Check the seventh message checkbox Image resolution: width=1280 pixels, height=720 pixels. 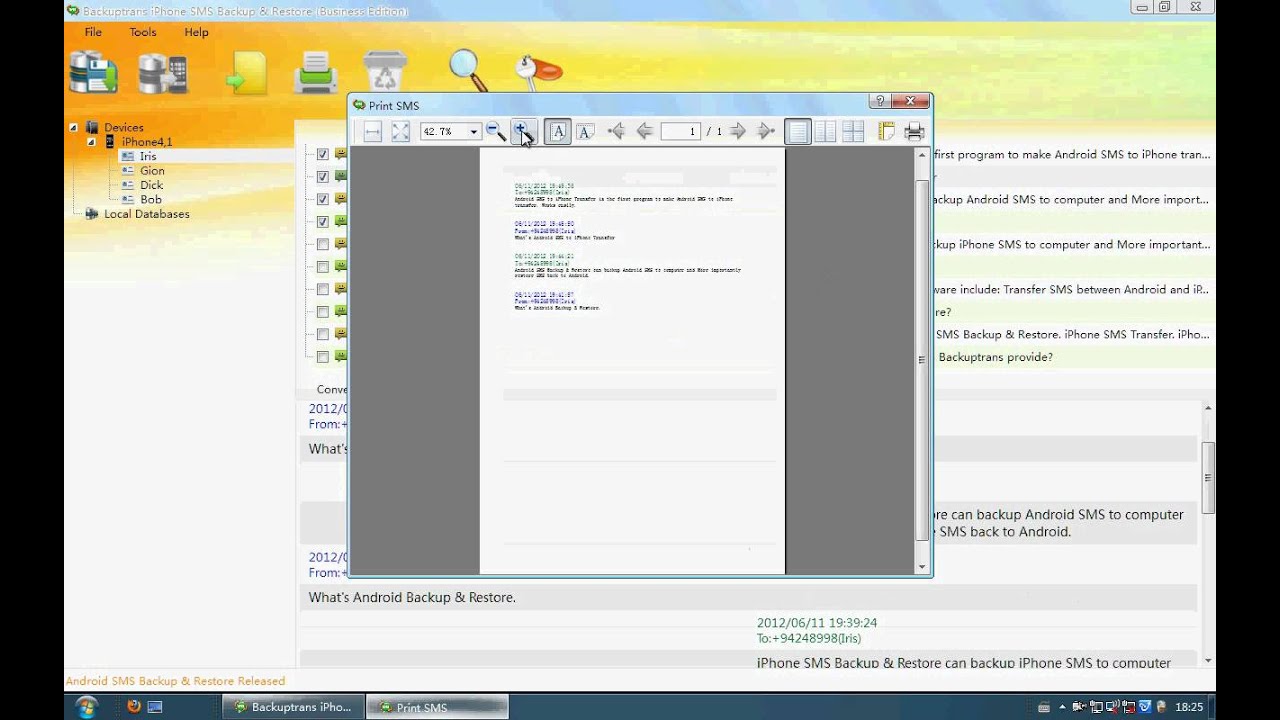tap(323, 289)
